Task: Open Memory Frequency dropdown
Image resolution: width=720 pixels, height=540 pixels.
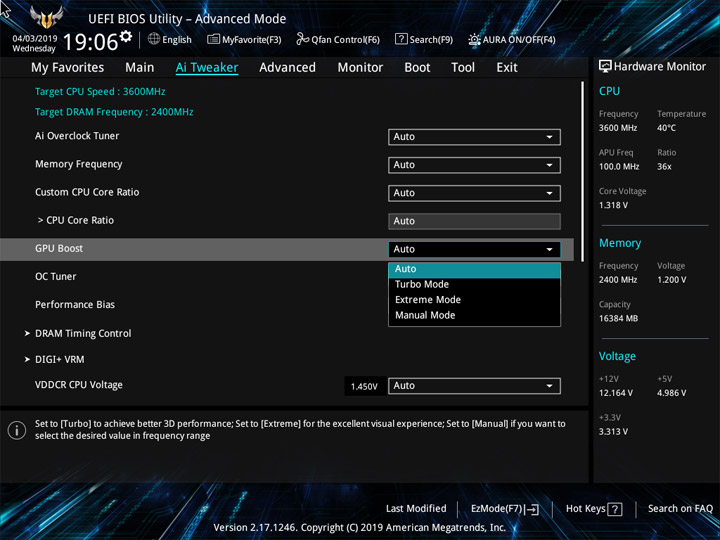Action: point(474,165)
